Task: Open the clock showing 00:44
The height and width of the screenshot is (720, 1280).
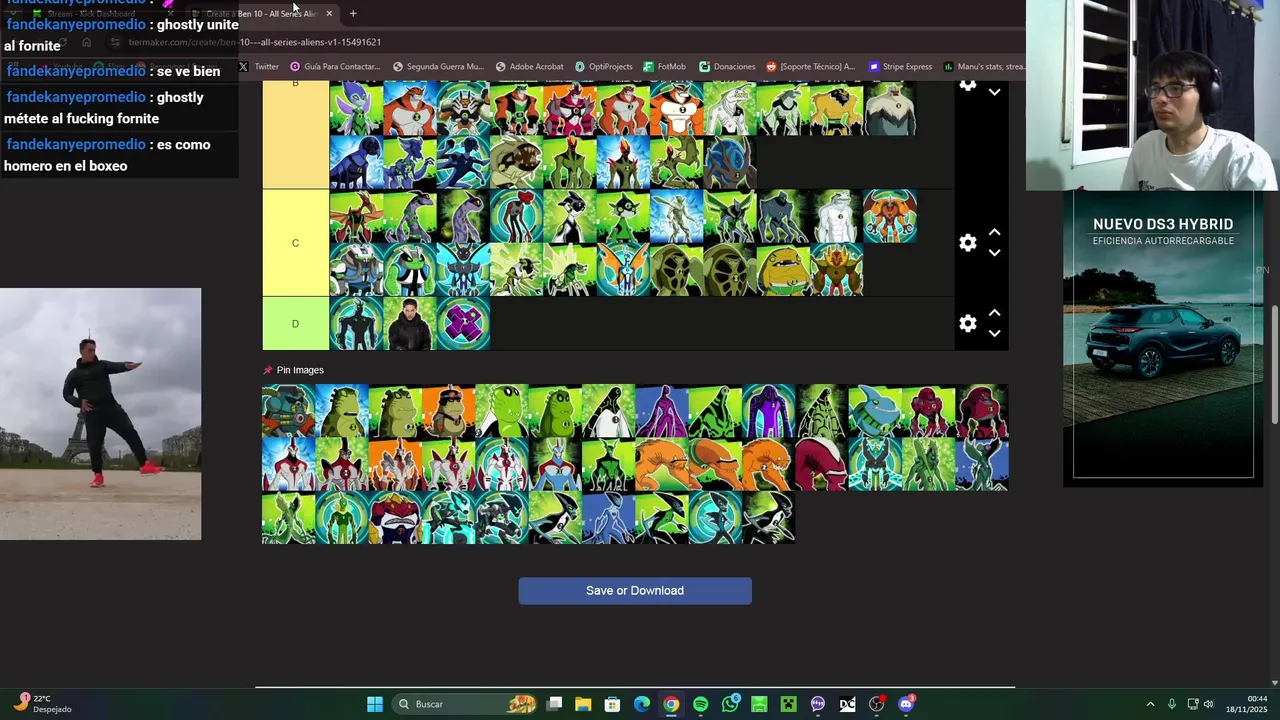Action: pos(1246,704)
